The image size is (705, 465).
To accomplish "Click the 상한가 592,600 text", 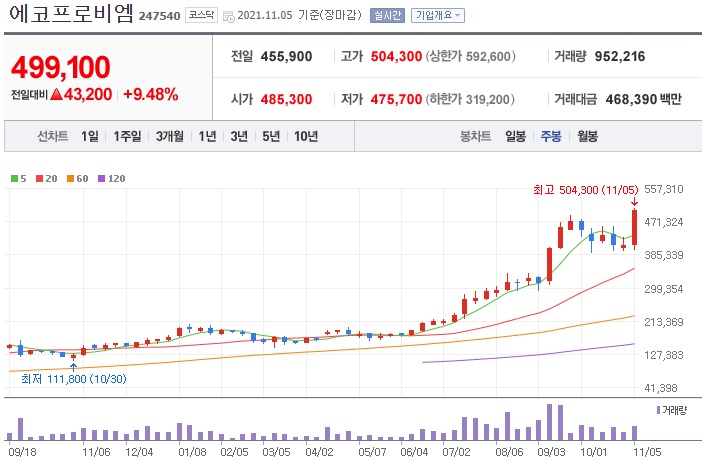I will coord(471,57).
